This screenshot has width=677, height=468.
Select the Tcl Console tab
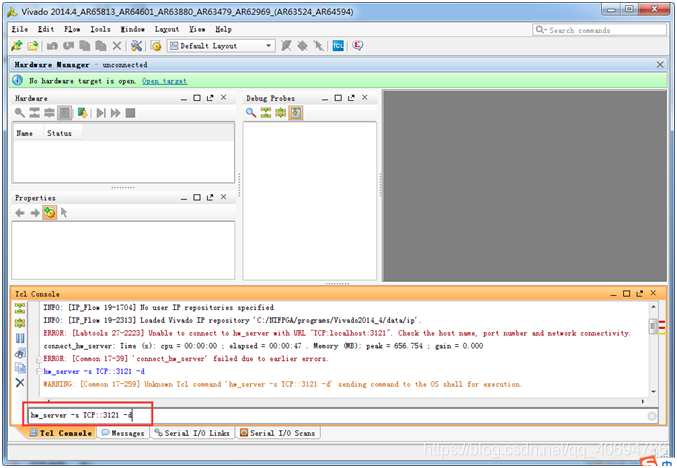[x=61, y=433]
